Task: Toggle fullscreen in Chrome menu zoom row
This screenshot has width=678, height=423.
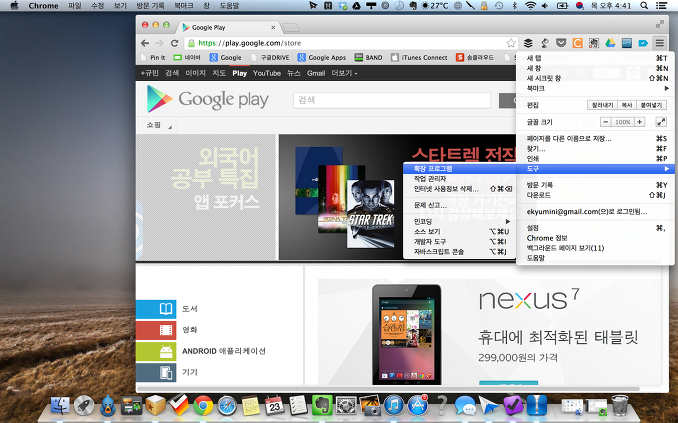Action: 661,122
